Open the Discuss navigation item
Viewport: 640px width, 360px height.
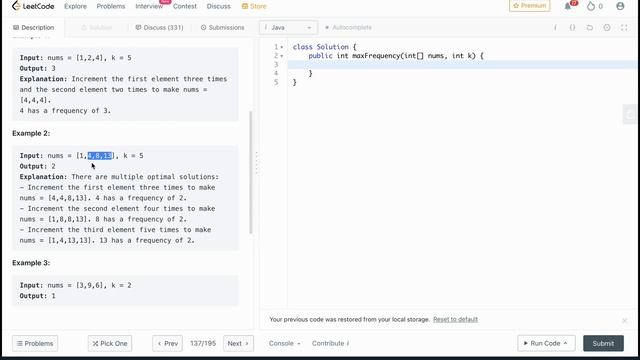click(218, 6)
